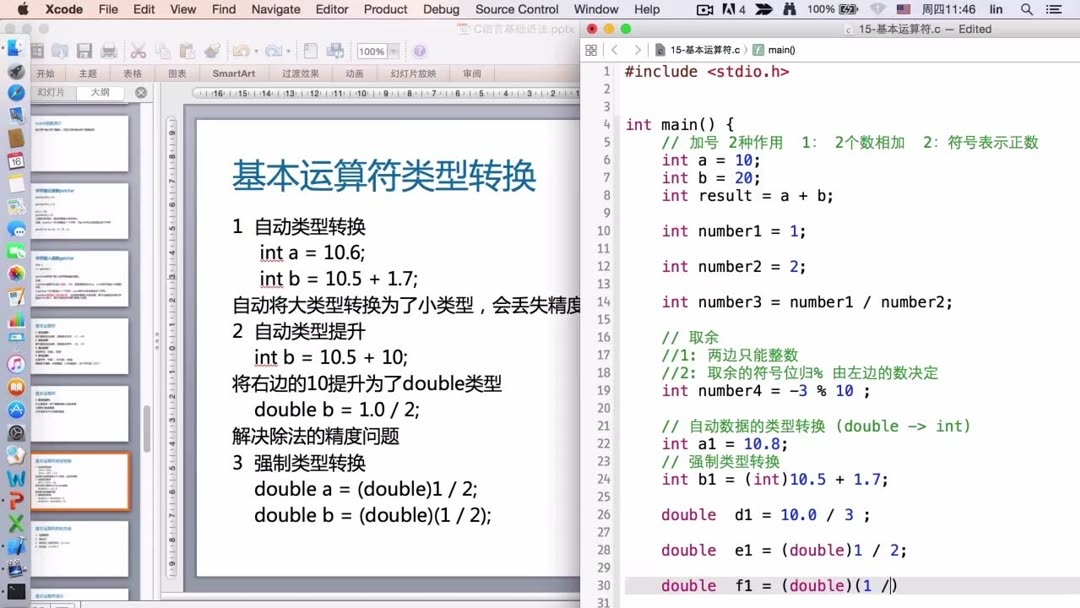Open the Source Control menu
Image resolution: width=1080 pixels, height=608 pixels.
(x=516, y=9)
